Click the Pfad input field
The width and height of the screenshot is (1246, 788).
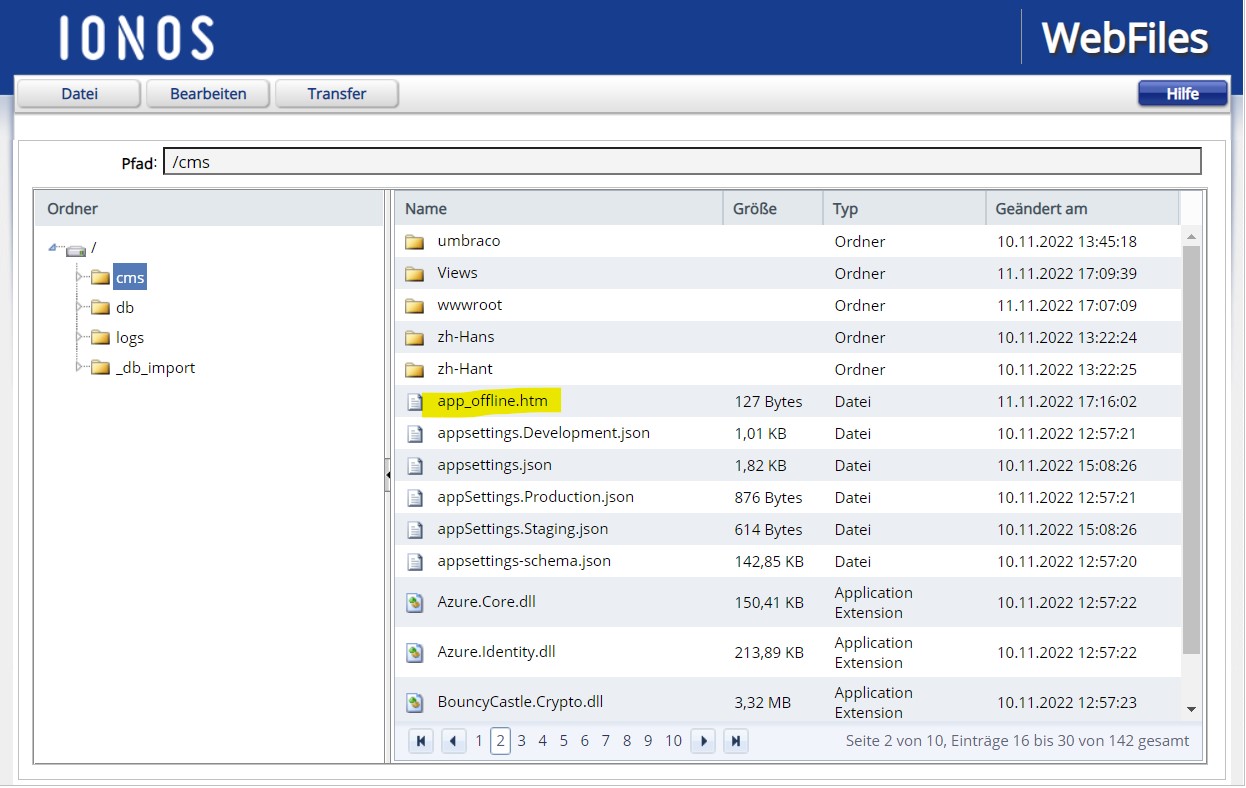(x=682, y=162)
